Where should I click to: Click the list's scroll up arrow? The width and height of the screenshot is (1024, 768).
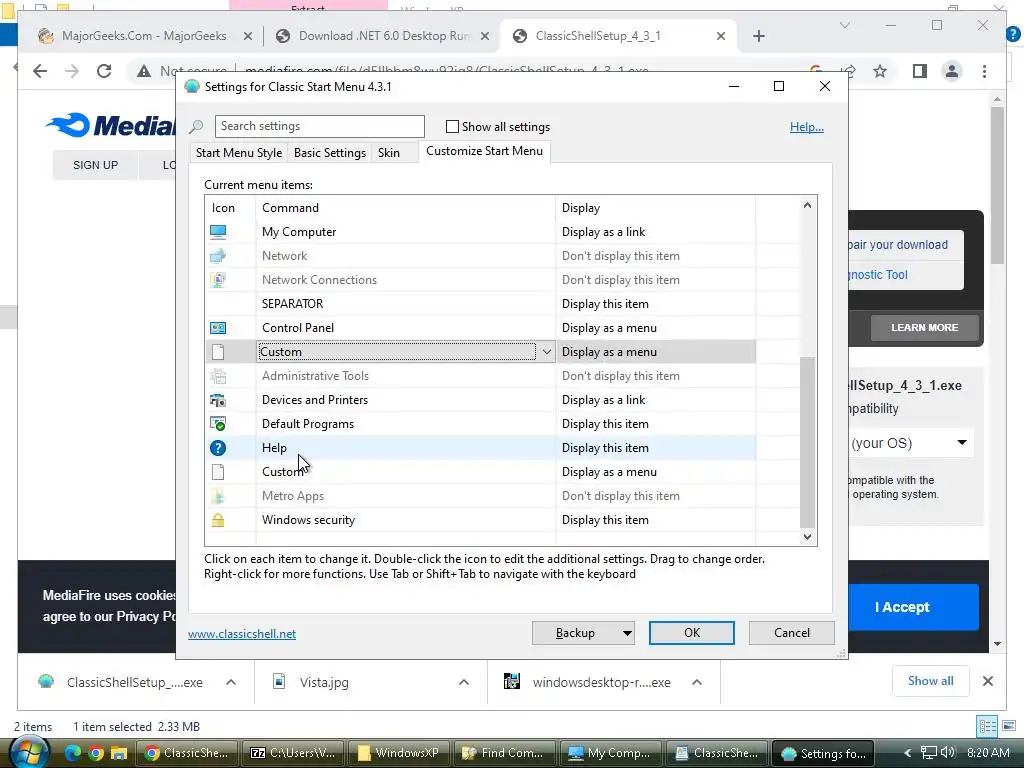[807, 205]
